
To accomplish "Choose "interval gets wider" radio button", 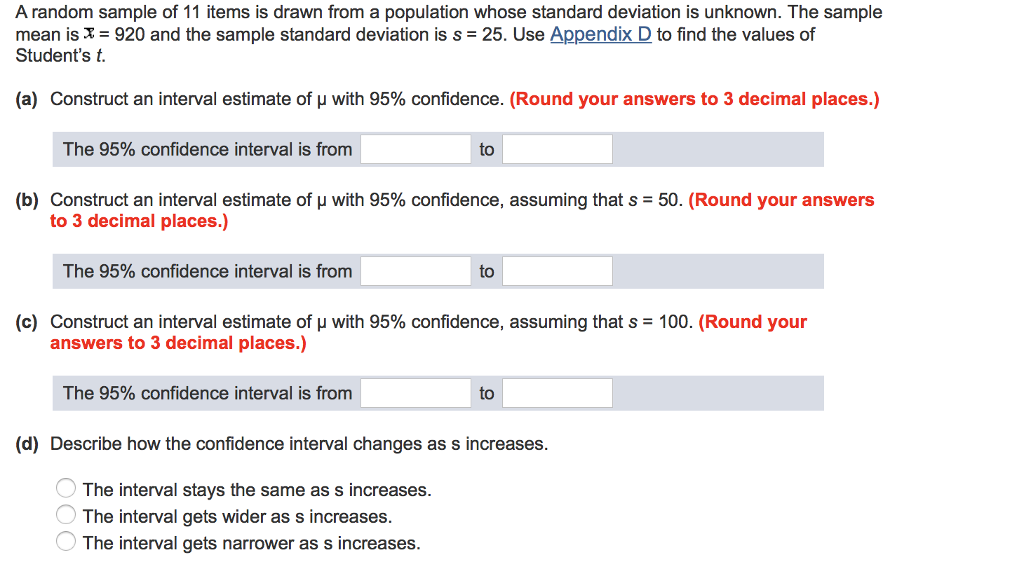I will pyautogui.click(x=66, y=515).
